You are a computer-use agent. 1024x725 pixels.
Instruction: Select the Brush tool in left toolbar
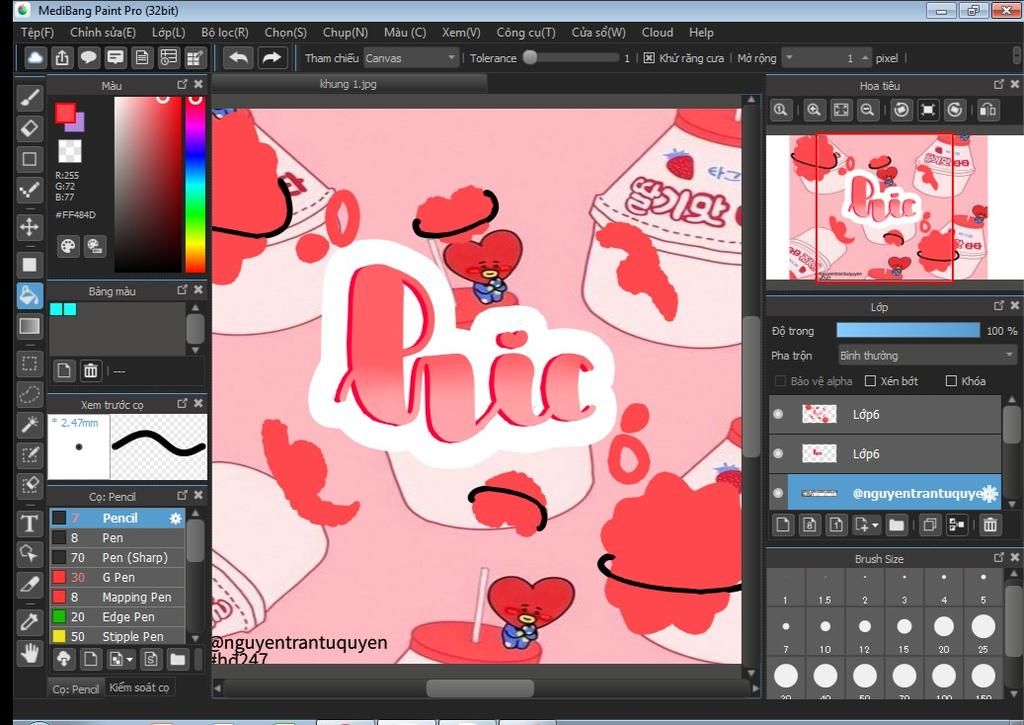pyautogui.click(x=29, y=98)
